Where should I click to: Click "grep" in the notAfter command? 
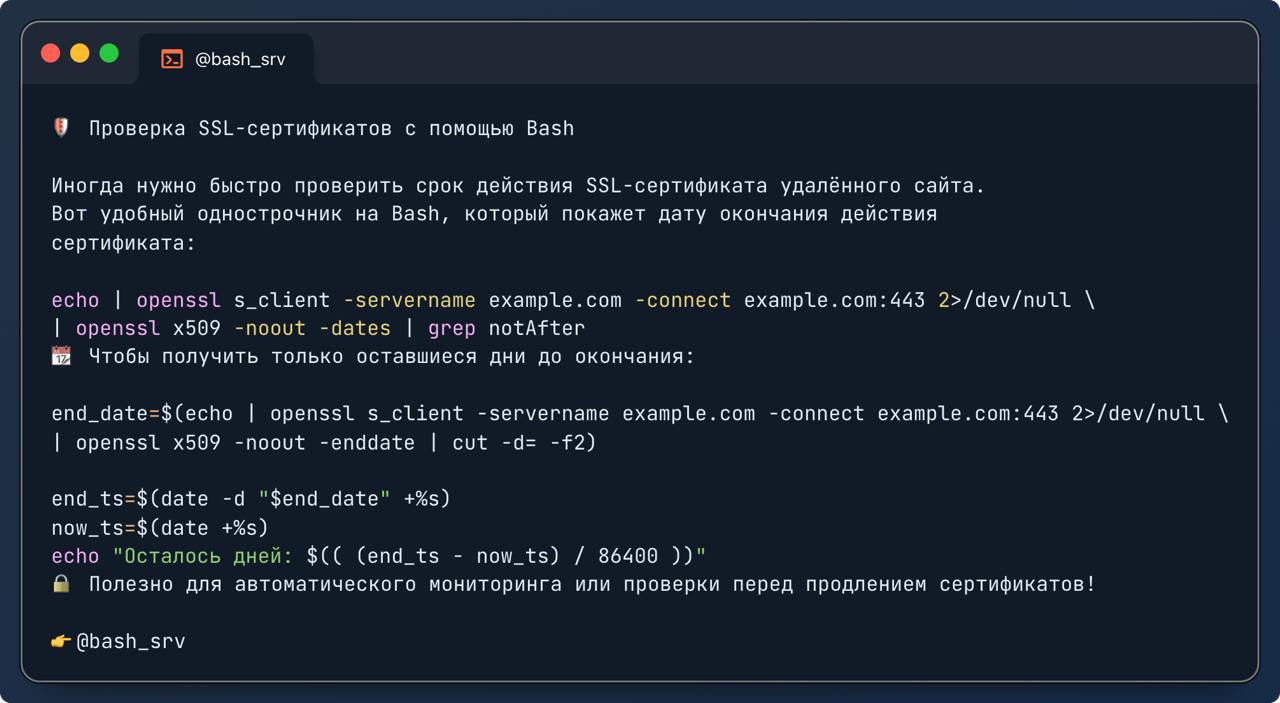point(452,328)
